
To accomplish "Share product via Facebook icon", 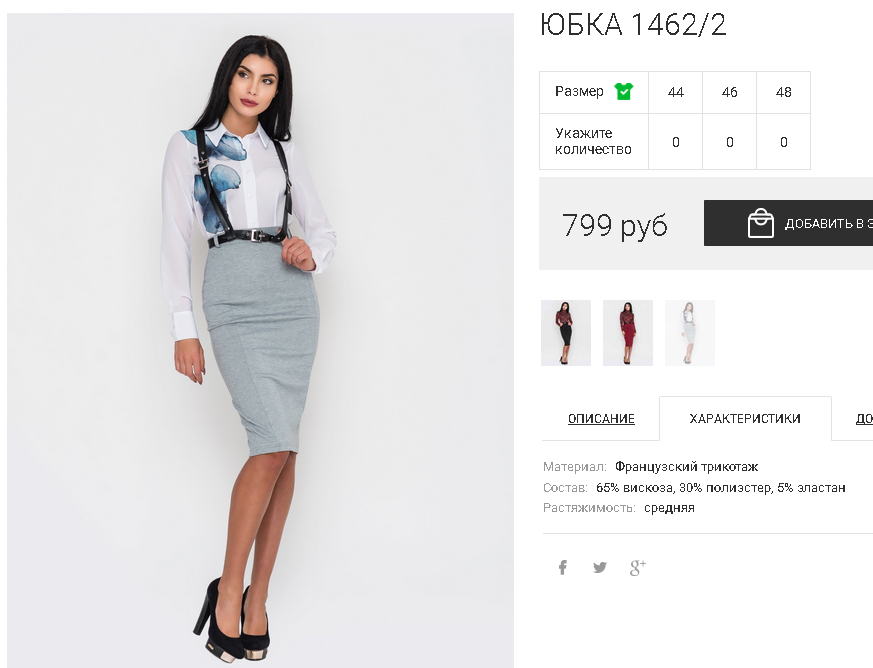I will pyautogui.click(x=563, y=567).
